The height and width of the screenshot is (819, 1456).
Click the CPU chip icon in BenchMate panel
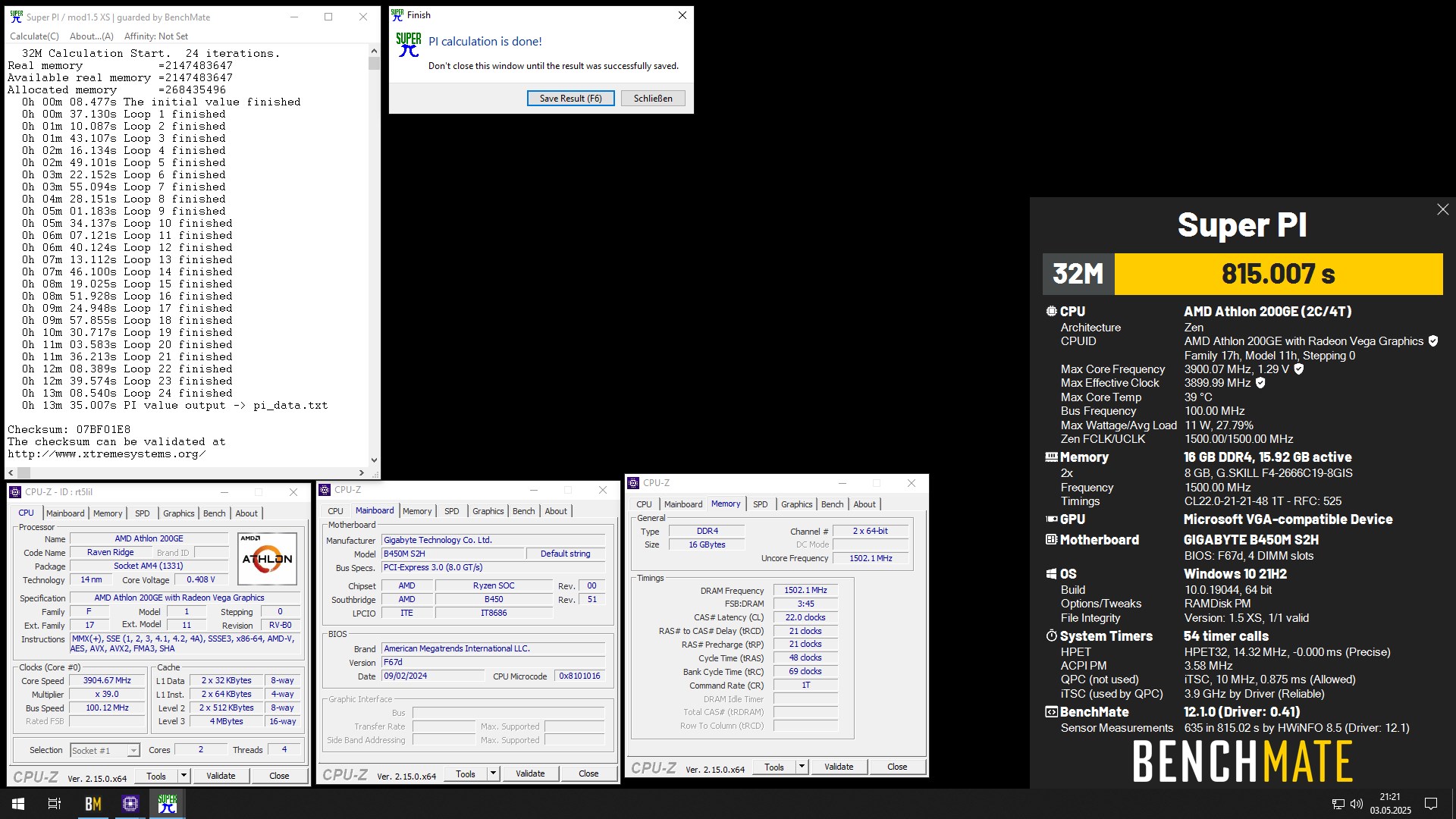[x=1051, y=312]
